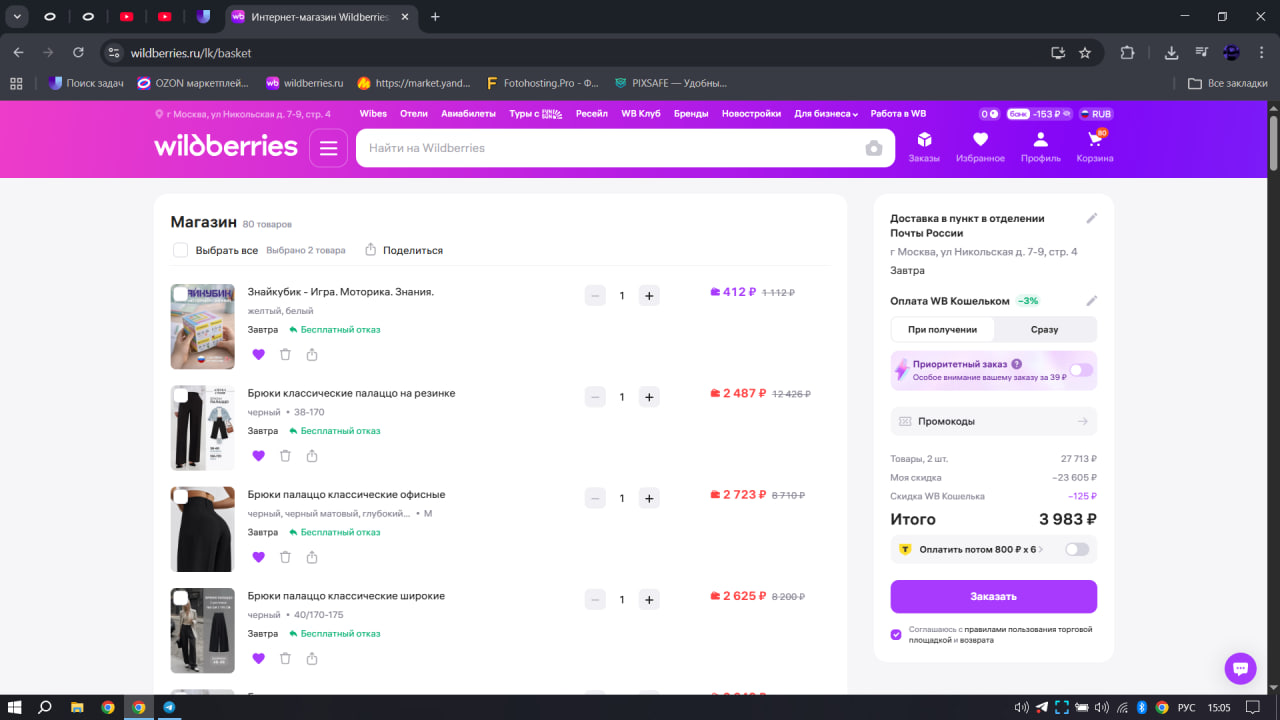Open Все закладки bookmarks folder
Image resolution: width=1280 pixels, height=720 pixels.
[x=1228, y=83]
